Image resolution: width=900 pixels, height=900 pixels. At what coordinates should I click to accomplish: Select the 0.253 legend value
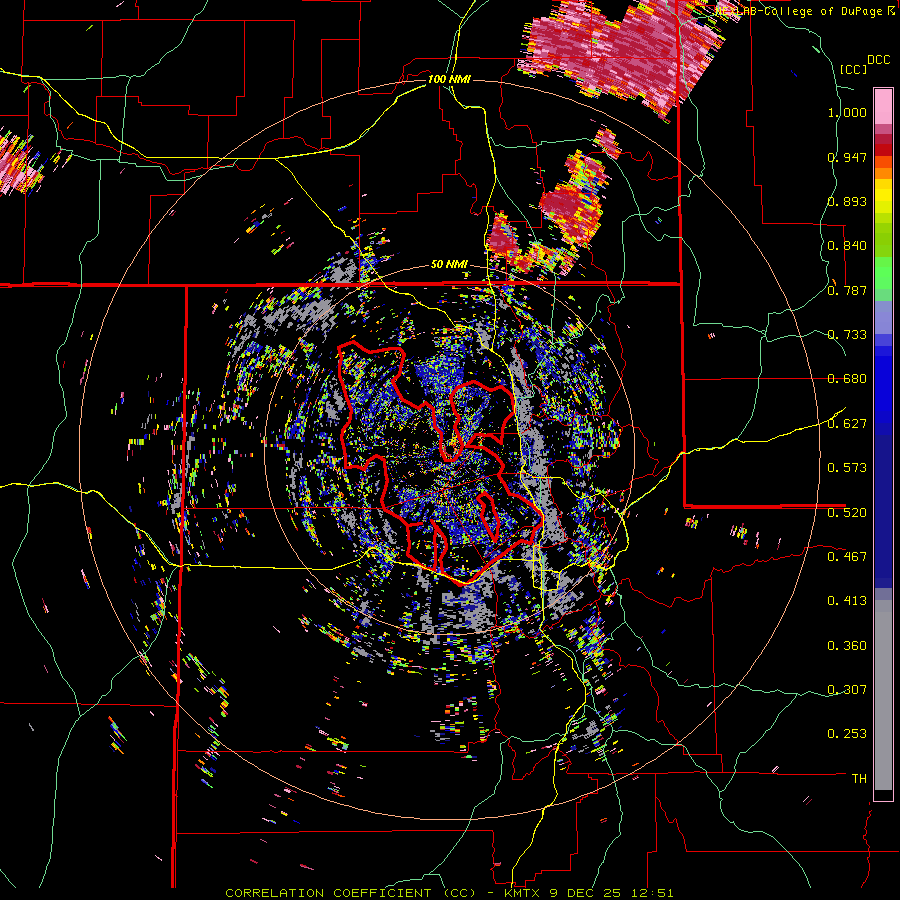pos(847,734)
